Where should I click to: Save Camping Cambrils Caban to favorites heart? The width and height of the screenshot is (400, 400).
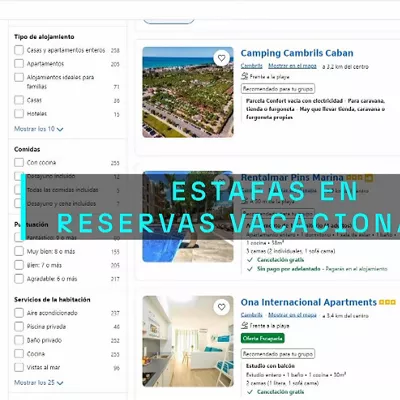pos(222,58)
